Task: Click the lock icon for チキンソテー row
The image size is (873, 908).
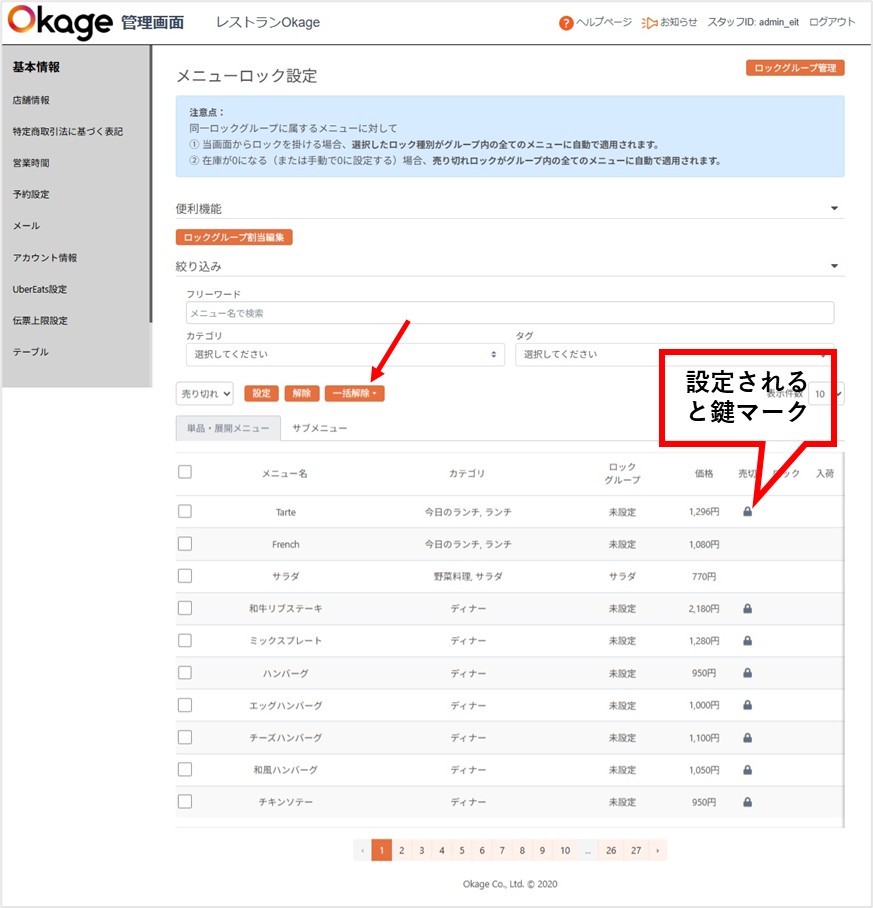Action: (747, 802)
